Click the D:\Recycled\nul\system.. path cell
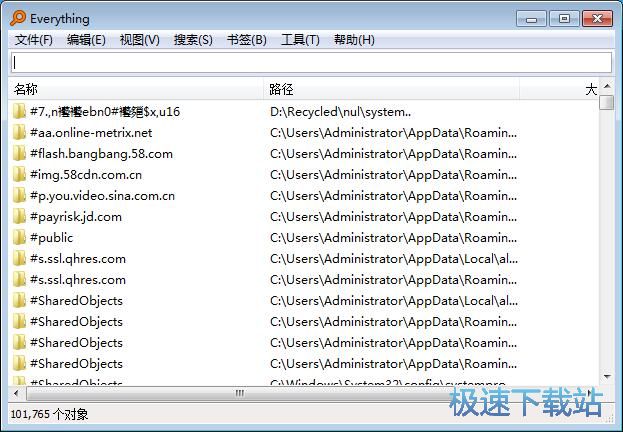The height and width of the screenshot is (432, 623). coord(341,112)
